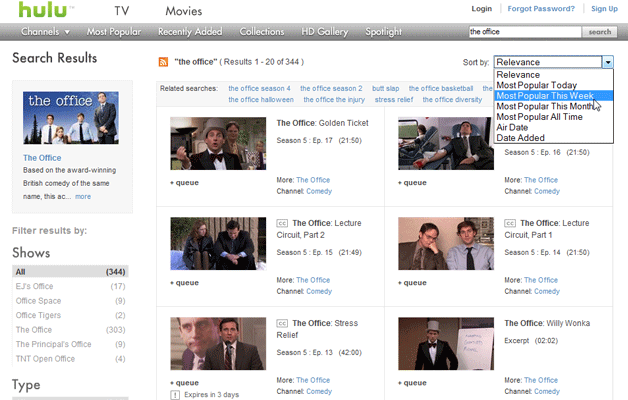Viewport: 628px width, 400px height.
Task: Sort results by Air Date
Action: pos(512,127)
